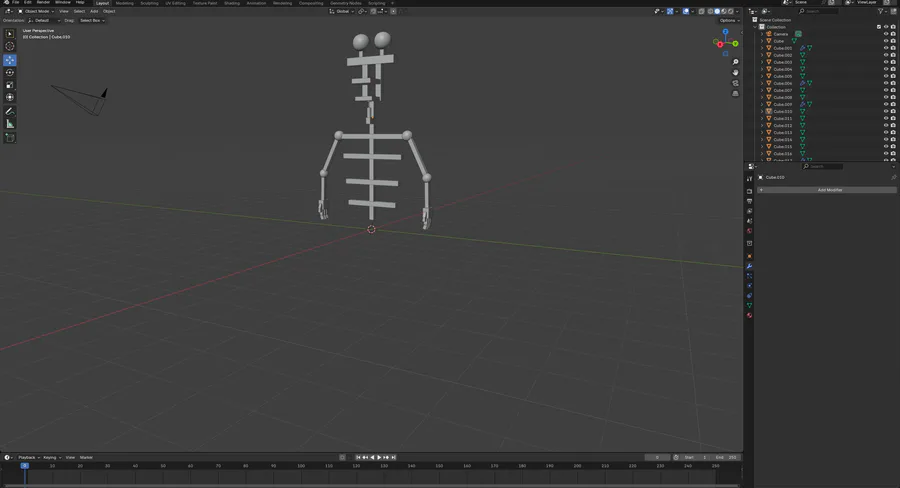This screenshot has height=488, width=900.
Task: Open the Physics properties tab icon
Action: [749, 286]
